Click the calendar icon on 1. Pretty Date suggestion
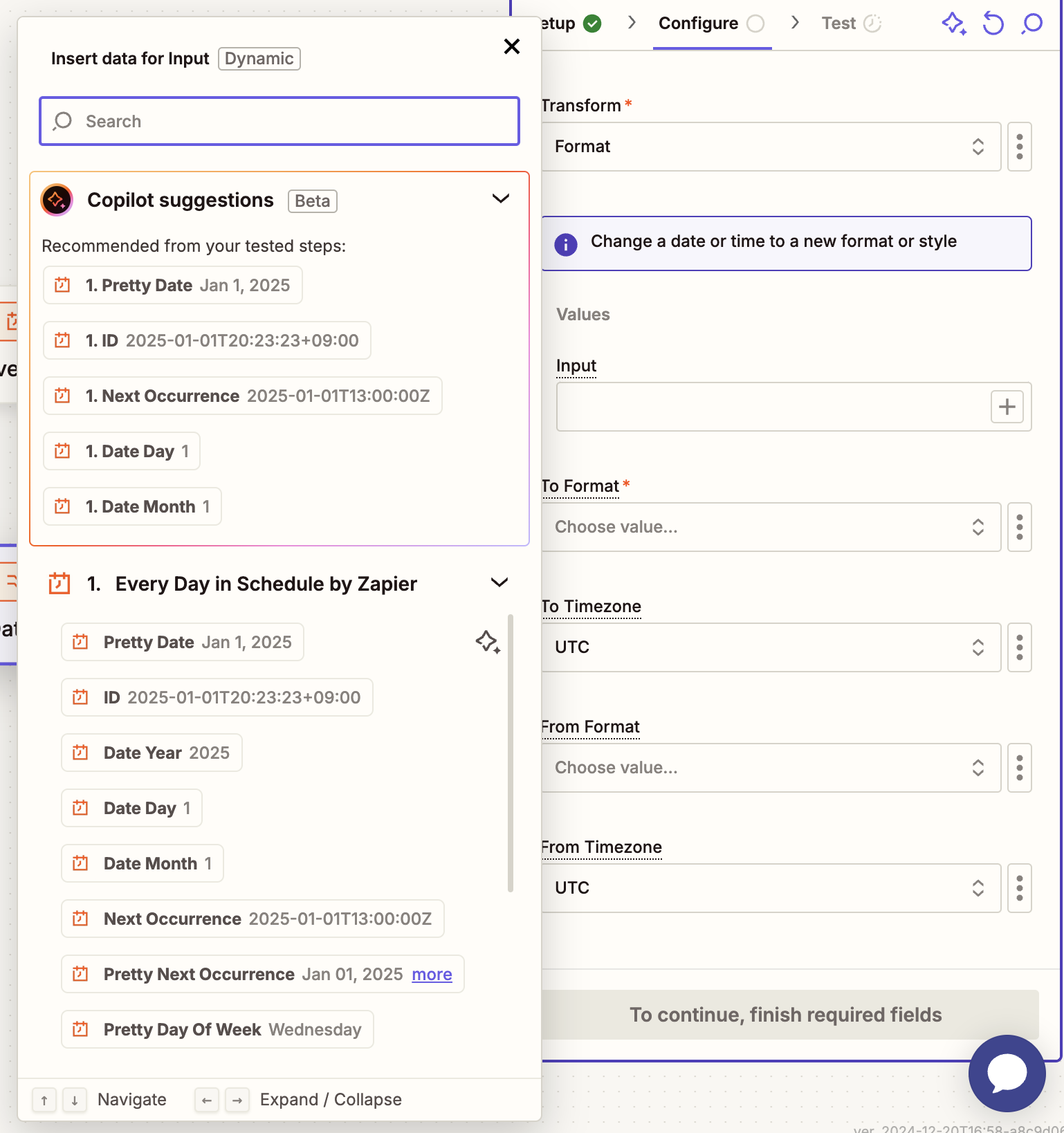The height and width of the screenshot is (1133, 1064). [62, 285]
